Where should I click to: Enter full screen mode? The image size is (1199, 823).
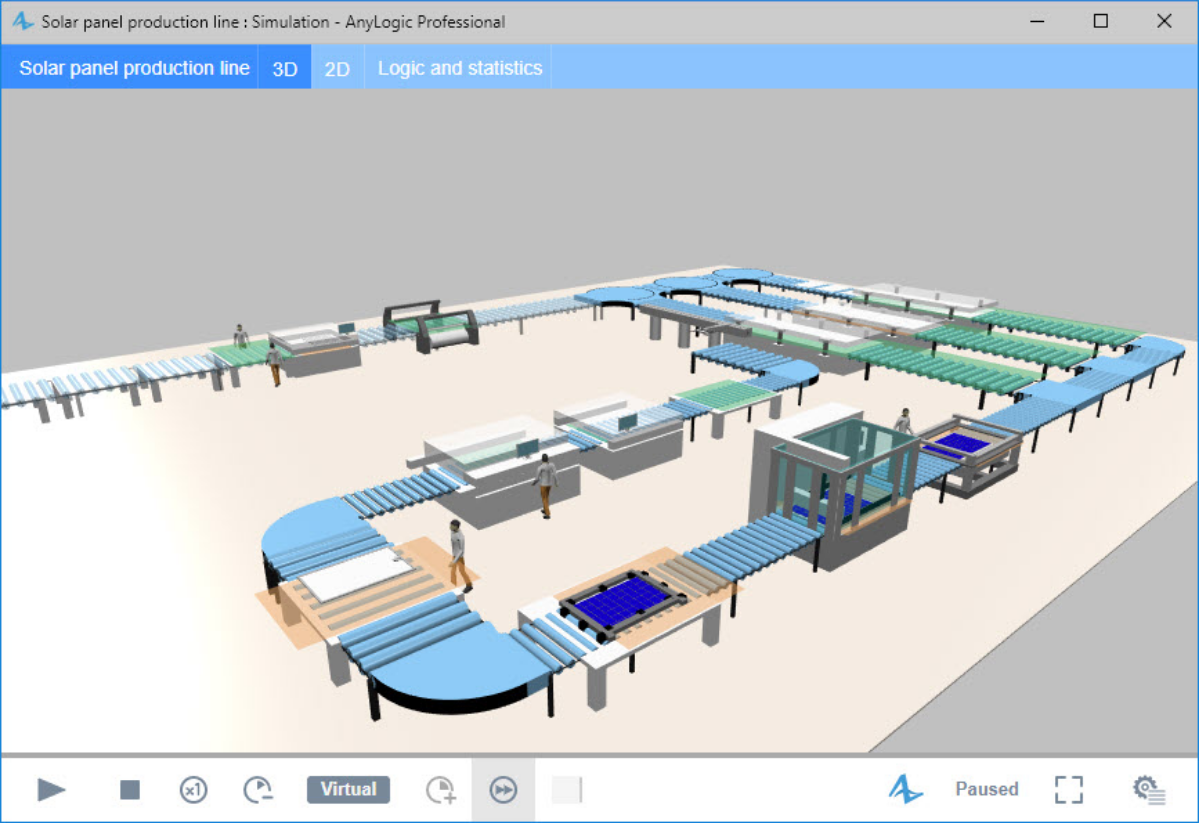point(1069,790)
